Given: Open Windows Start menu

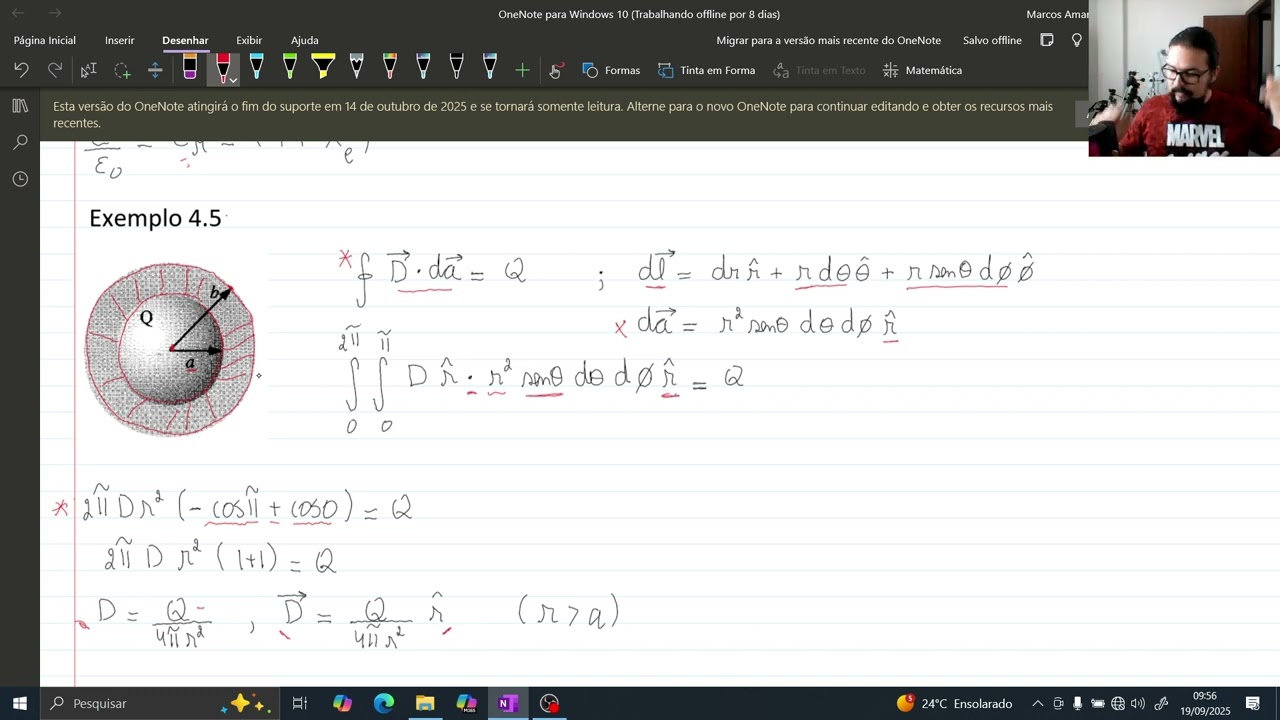Looking at the screenshot, I should tap(20, 703).
